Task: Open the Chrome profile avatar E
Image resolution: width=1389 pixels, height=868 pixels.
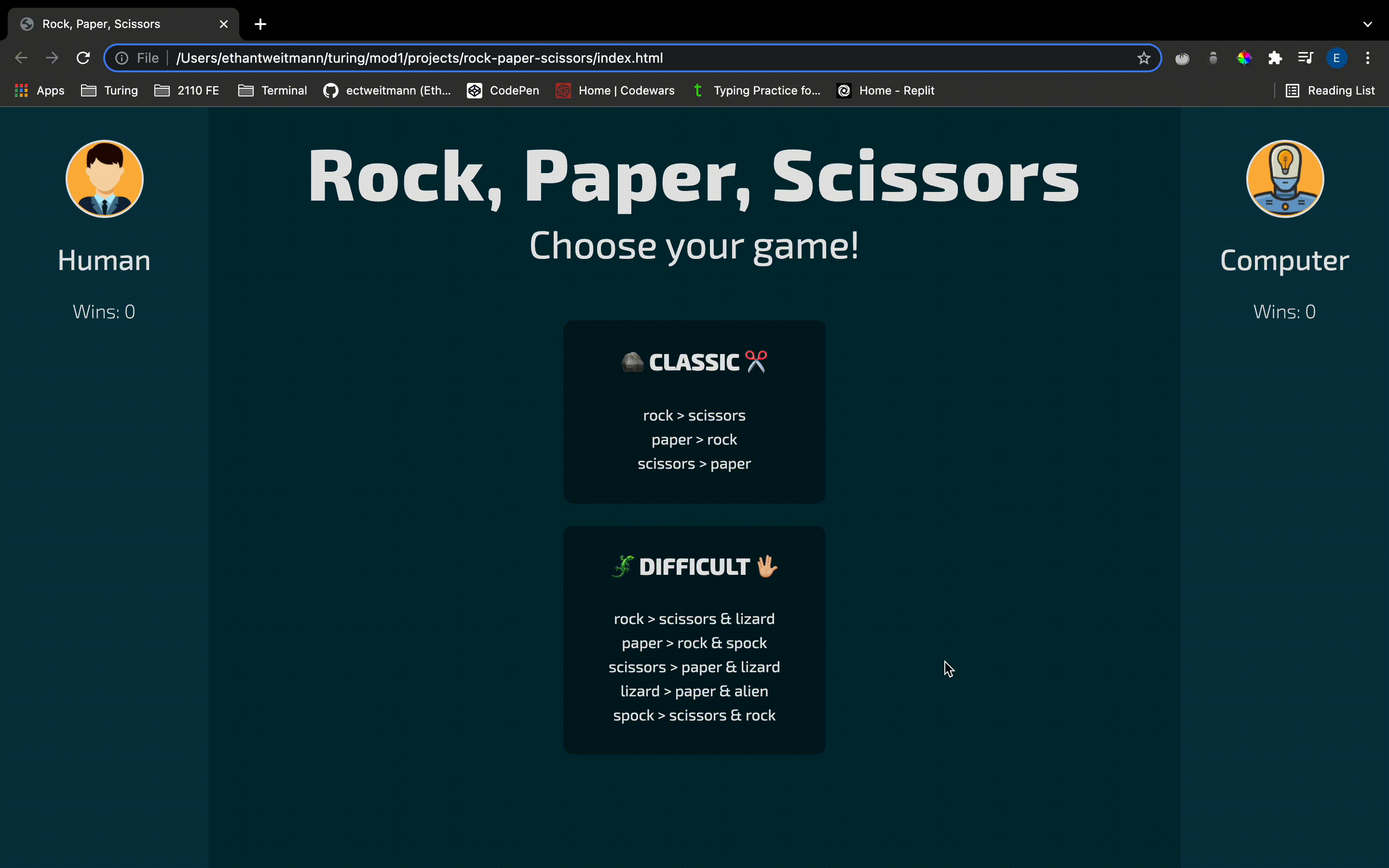Action: [1336, 58]
